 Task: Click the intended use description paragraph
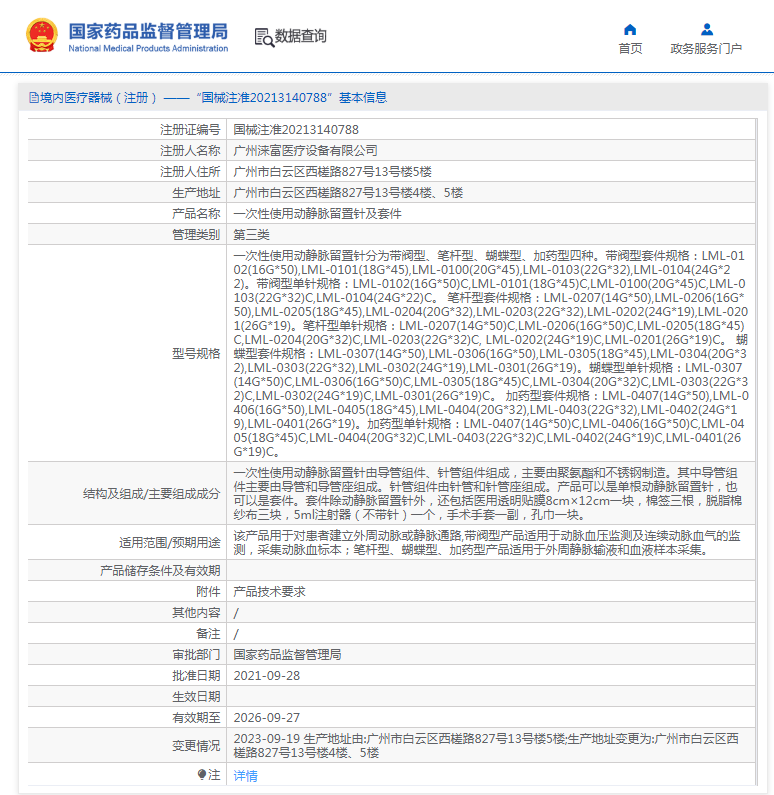[487, 543]
